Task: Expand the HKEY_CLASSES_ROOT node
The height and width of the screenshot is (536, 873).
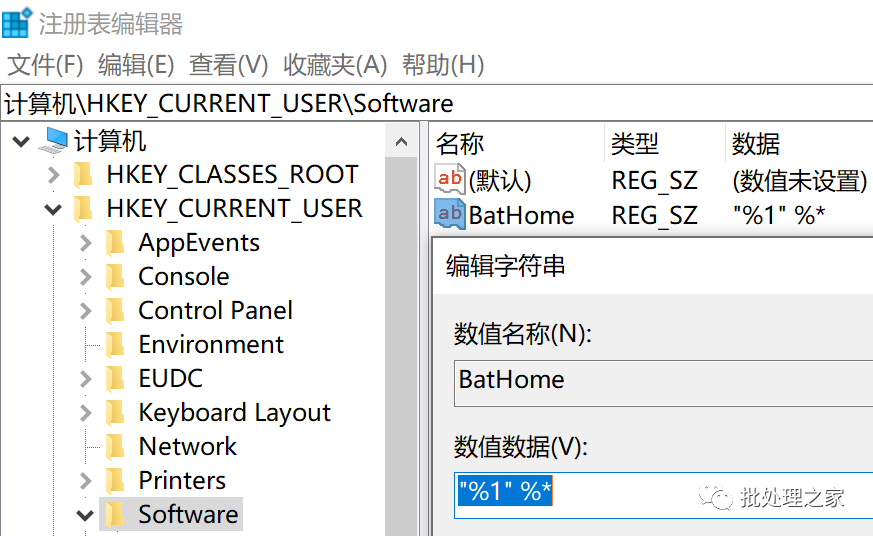Action: point(53,175)
